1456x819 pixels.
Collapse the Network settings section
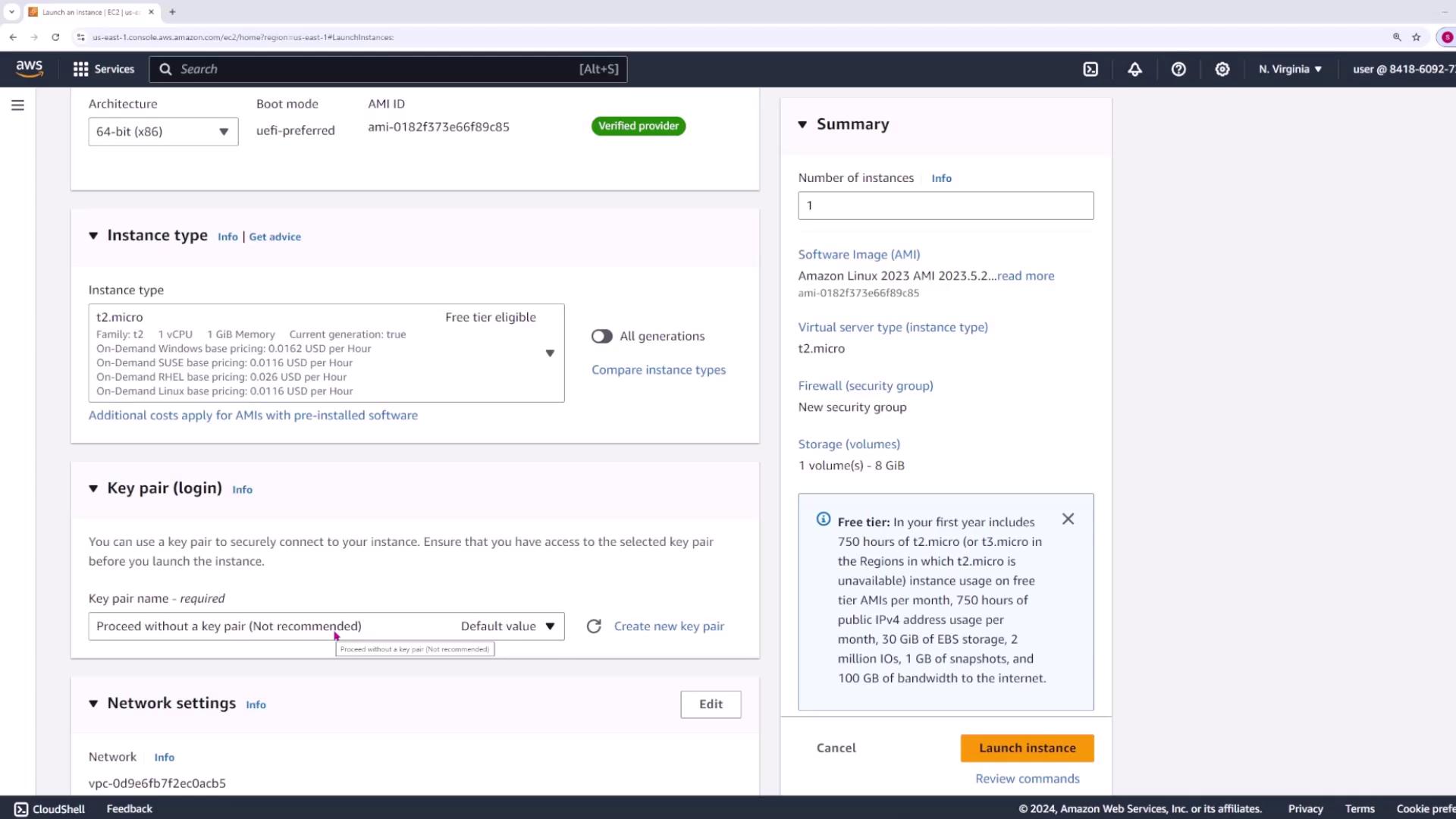93,704
